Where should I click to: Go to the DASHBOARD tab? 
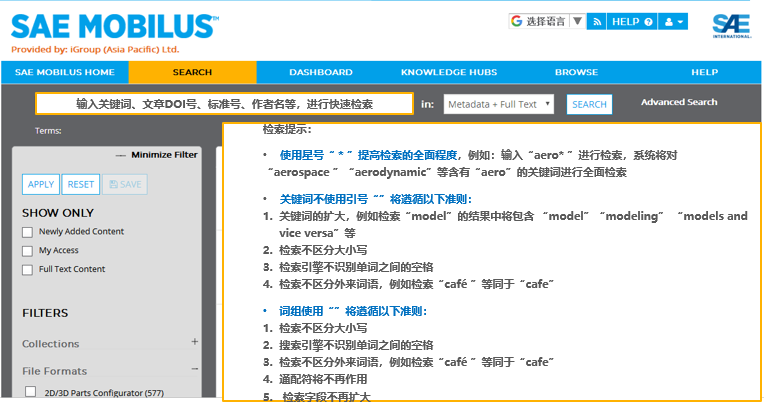coord(320,72)
